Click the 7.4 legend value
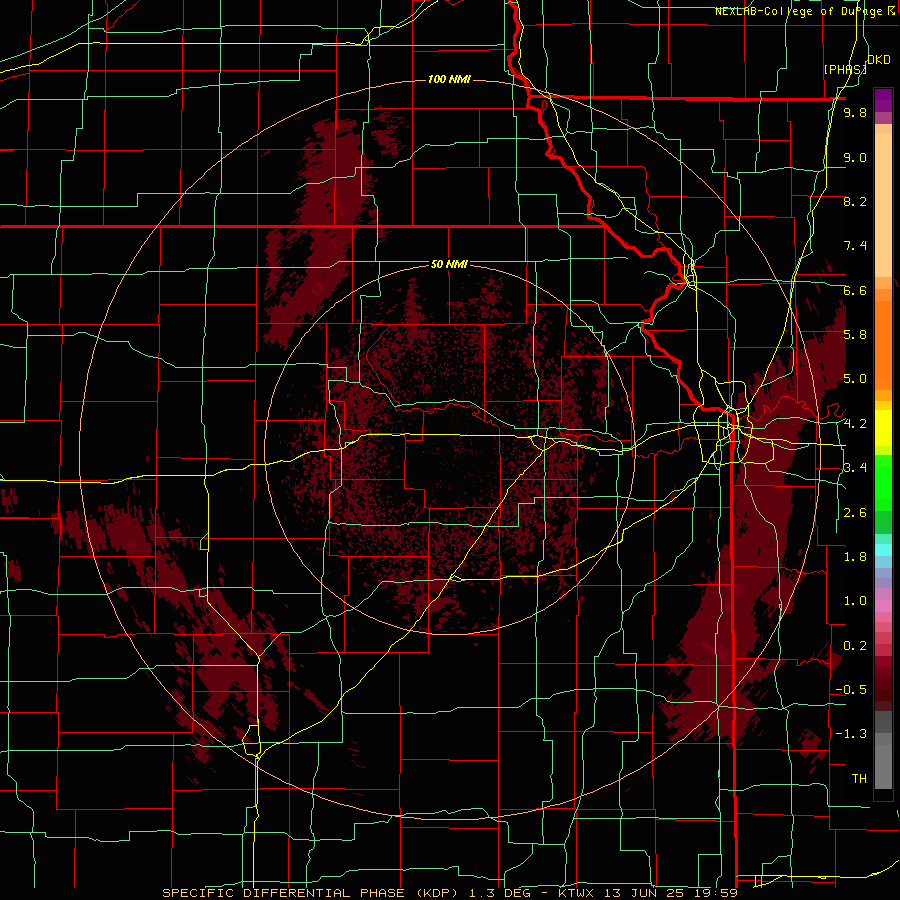The width and height of the screenshot is (900, 900). (x=855, y=246)
